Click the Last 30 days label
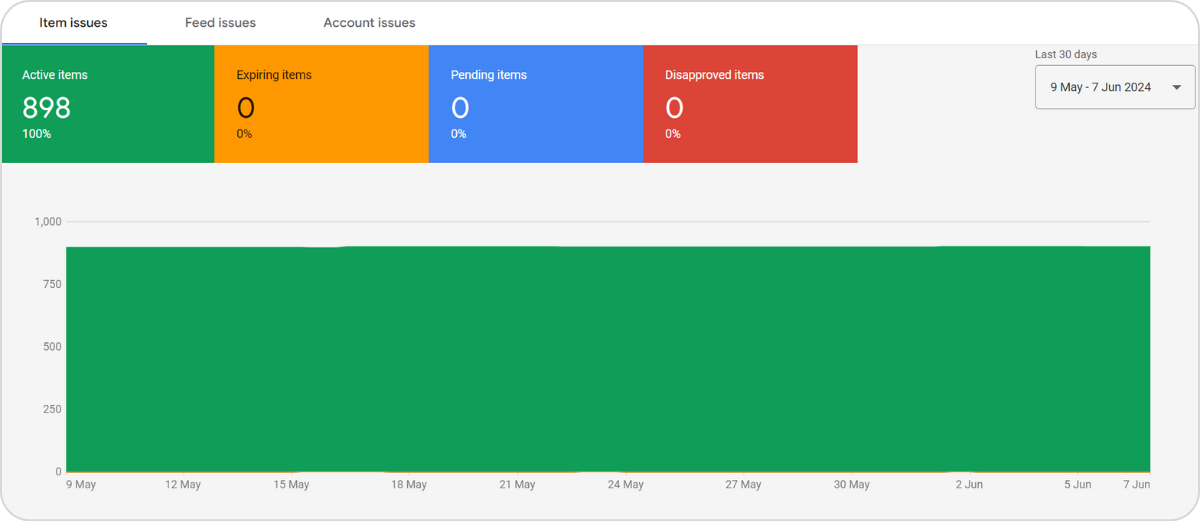The height and width of the screenshot is (523, 1200). click(1066, 55)
